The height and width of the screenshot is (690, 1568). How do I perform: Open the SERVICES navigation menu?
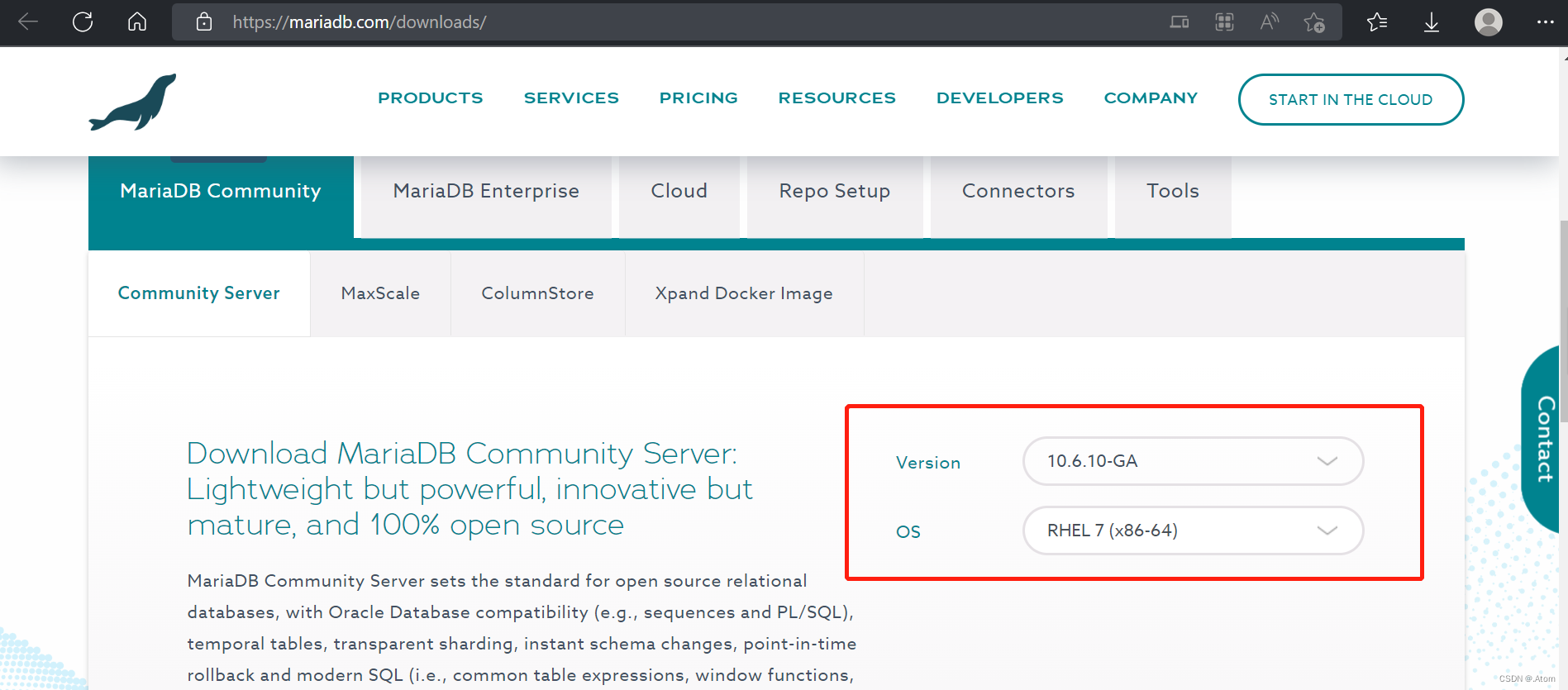(x=571, y=98)
